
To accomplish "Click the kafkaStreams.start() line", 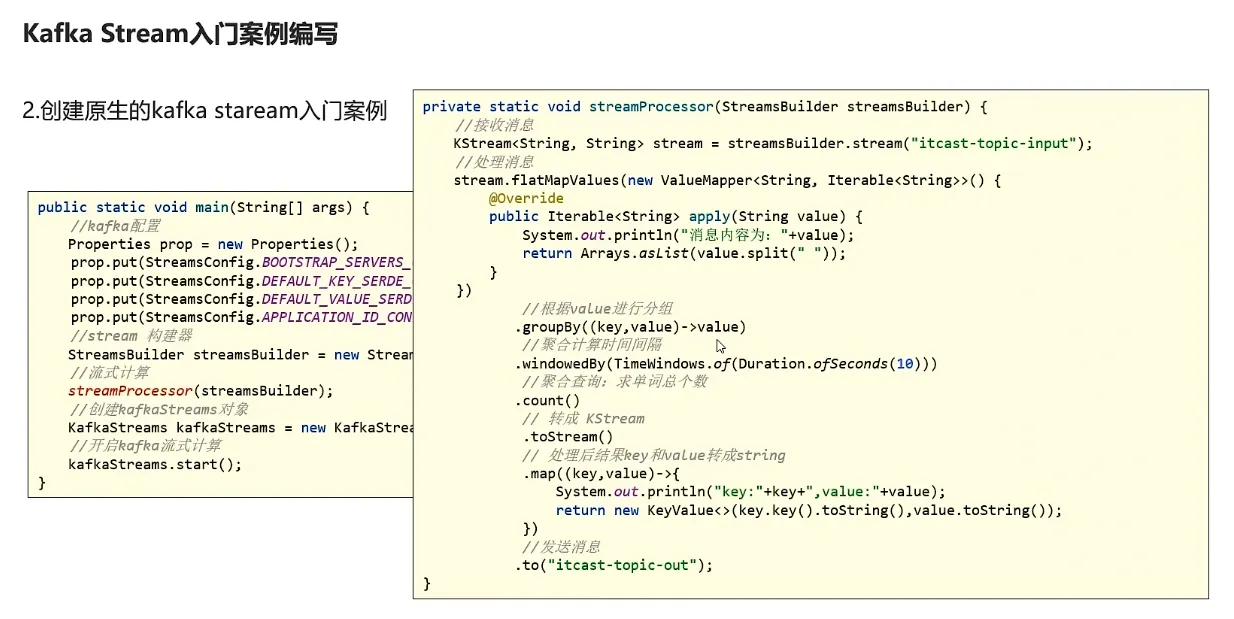I will coord(155,464).
